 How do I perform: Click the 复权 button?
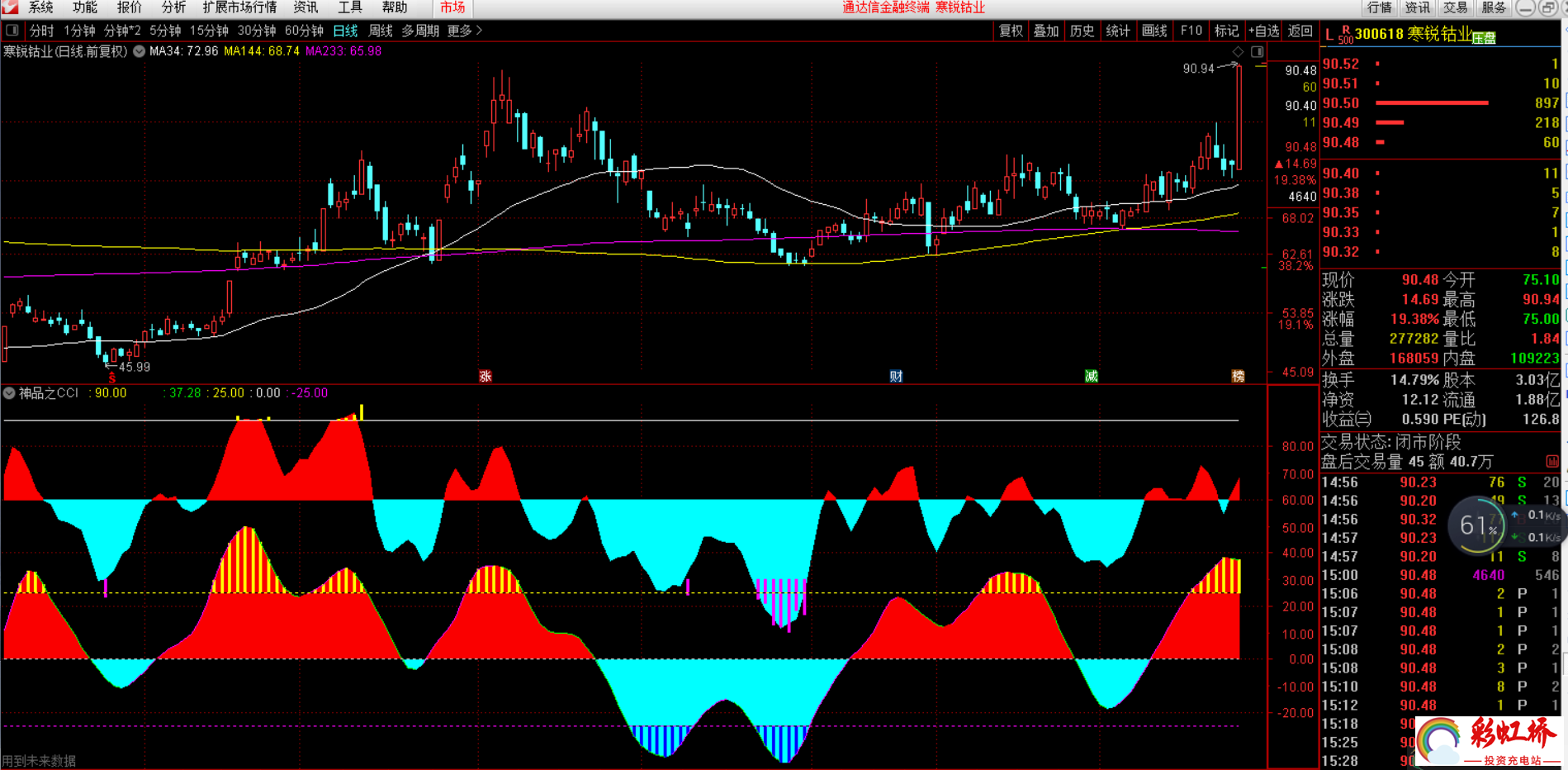[1011, 31]
